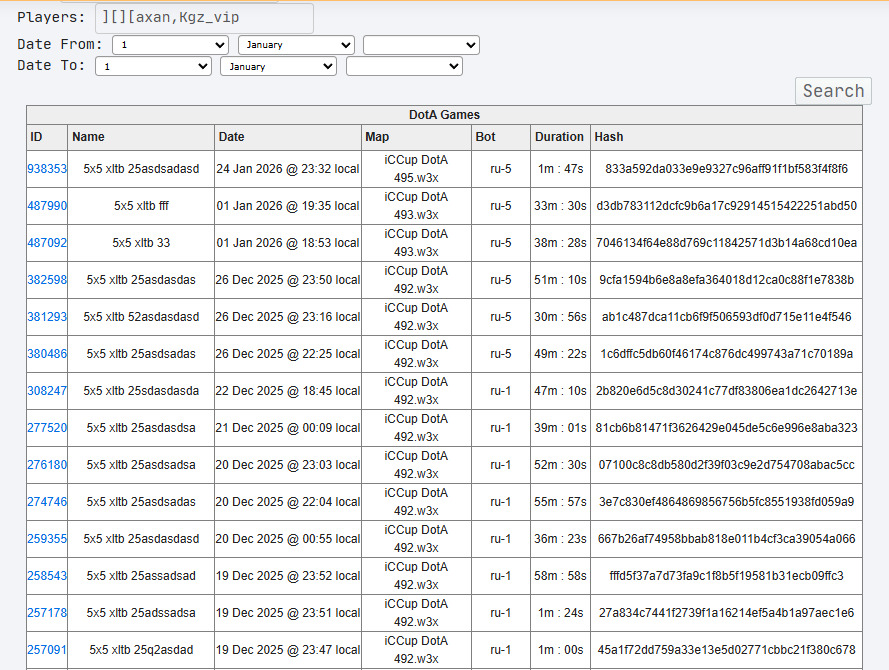The height and width of the screenshot is (670, 889).
Task: Open game ID 938353
Action: pyautogui.click(x=47, y=169)
